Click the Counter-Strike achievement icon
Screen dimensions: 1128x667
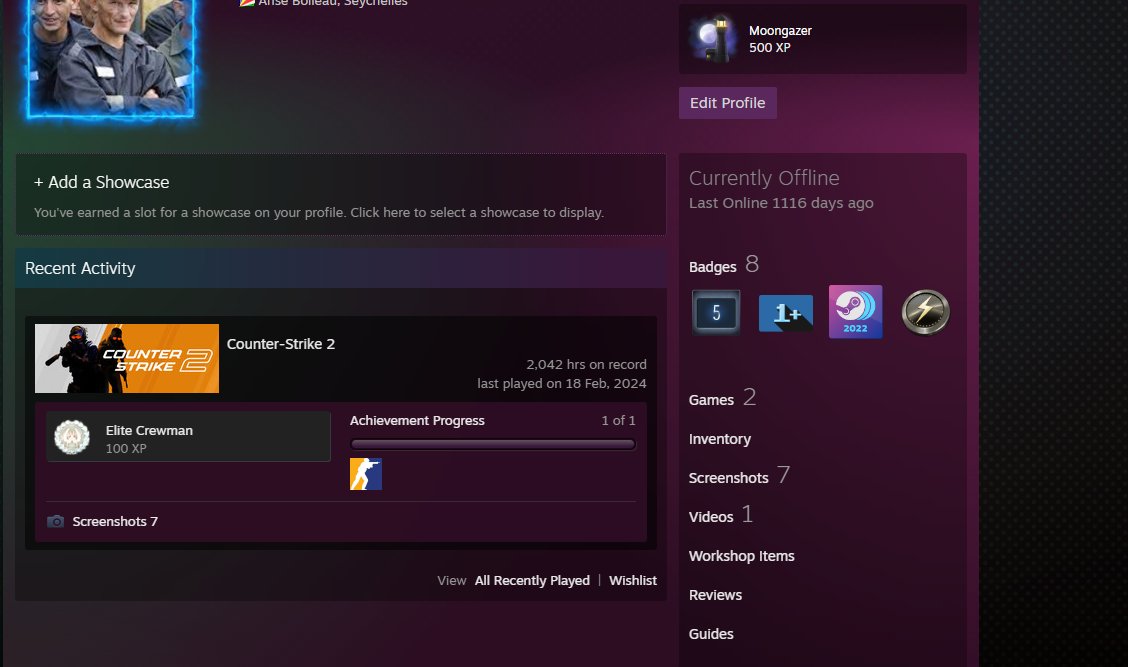pos(365,474)
